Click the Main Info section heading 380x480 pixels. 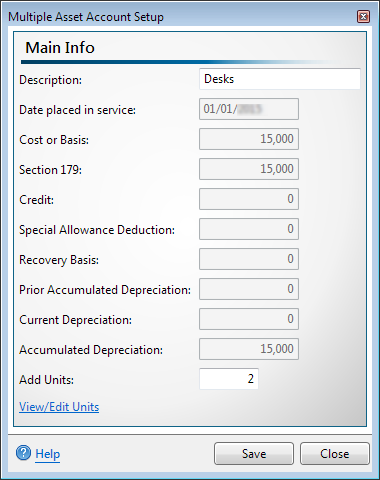(60, 48)
